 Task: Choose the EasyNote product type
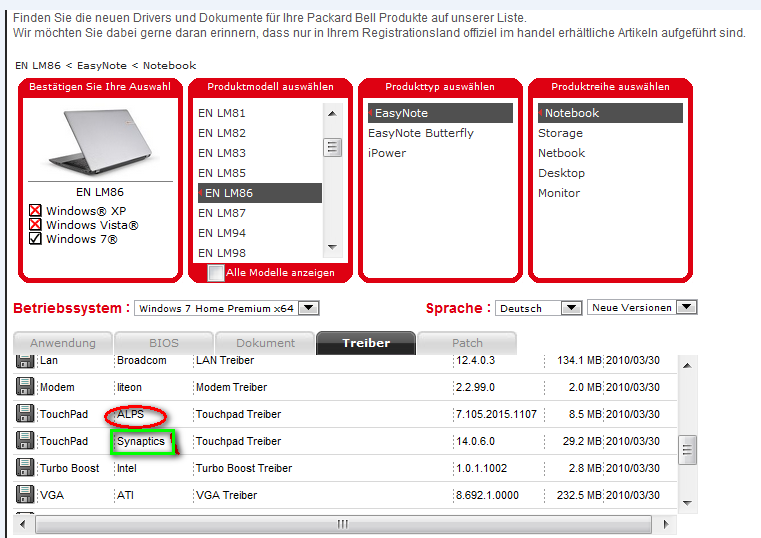point(440,113)
